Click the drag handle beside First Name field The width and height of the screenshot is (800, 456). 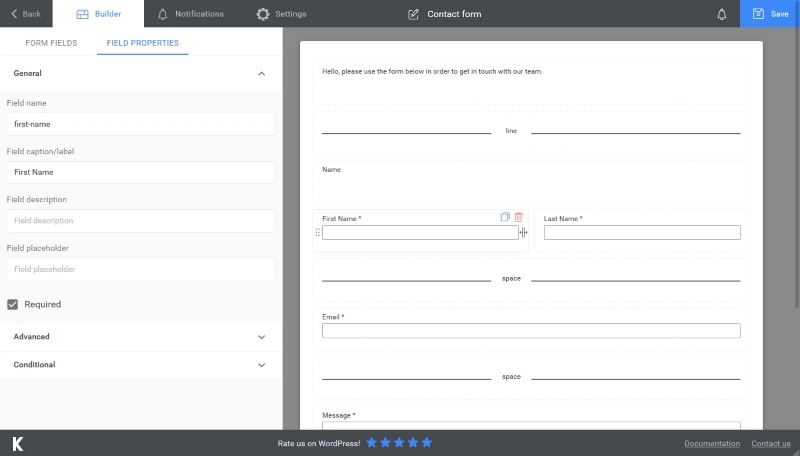(318, 233)
